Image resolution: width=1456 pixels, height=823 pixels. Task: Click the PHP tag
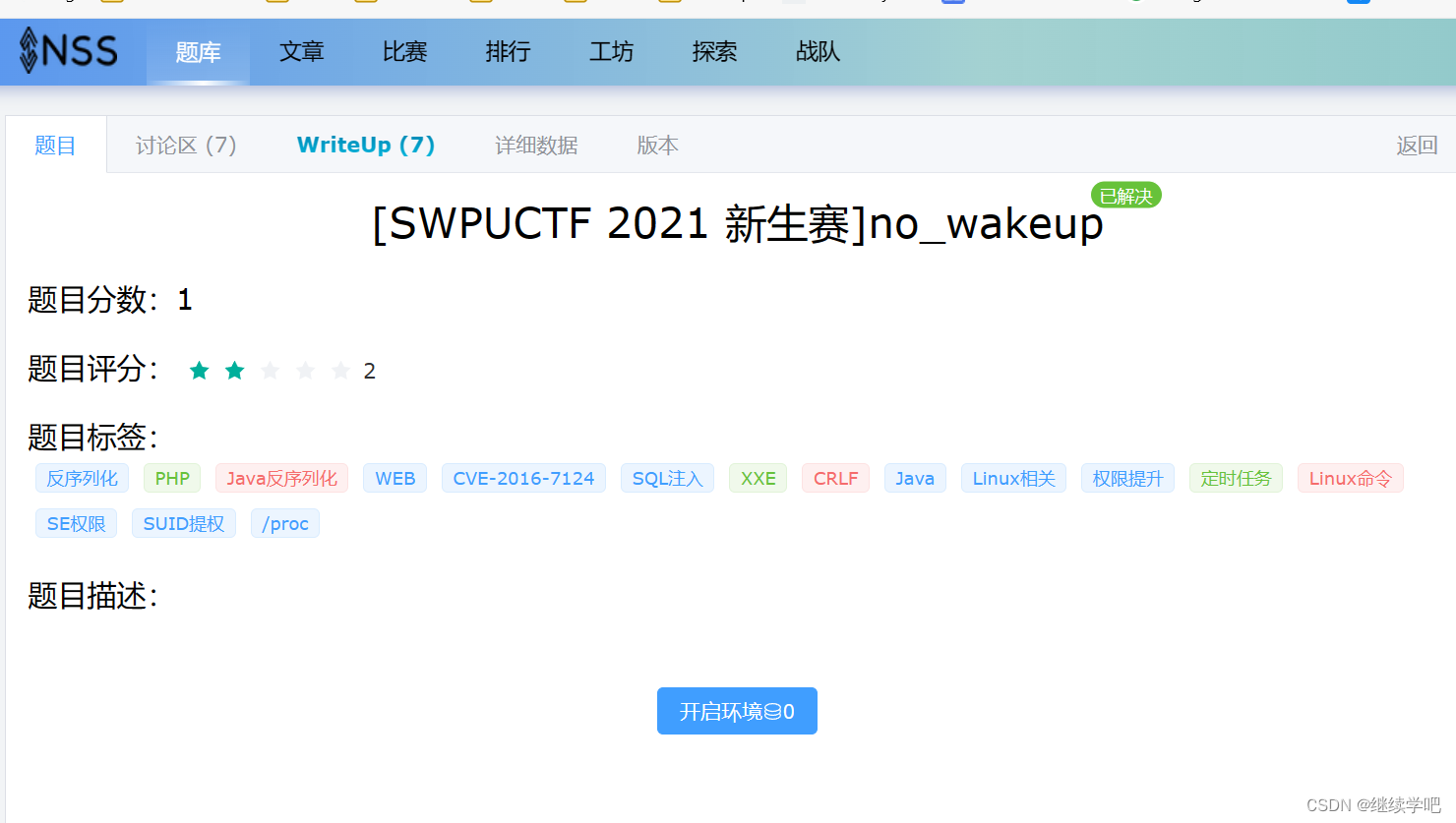pos(172,479)
